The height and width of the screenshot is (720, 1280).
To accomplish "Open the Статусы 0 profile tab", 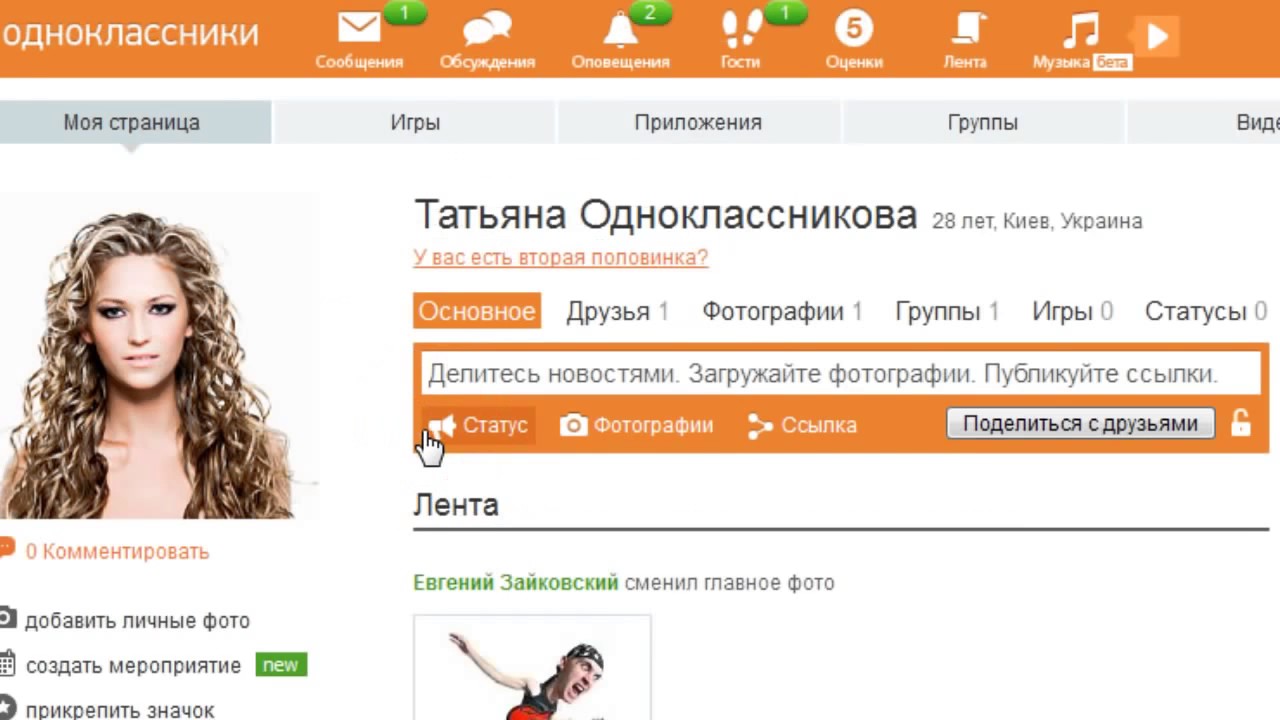I will pyautogui.click(x=1205, y=311).
